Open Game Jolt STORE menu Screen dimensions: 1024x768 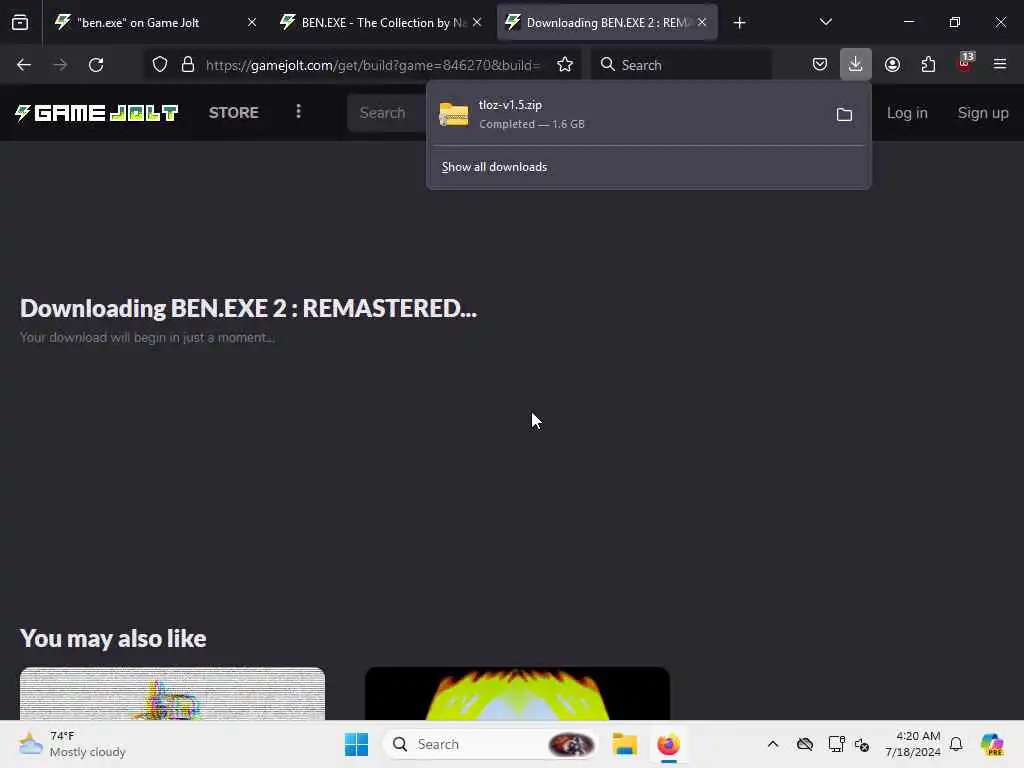(234, 113)
